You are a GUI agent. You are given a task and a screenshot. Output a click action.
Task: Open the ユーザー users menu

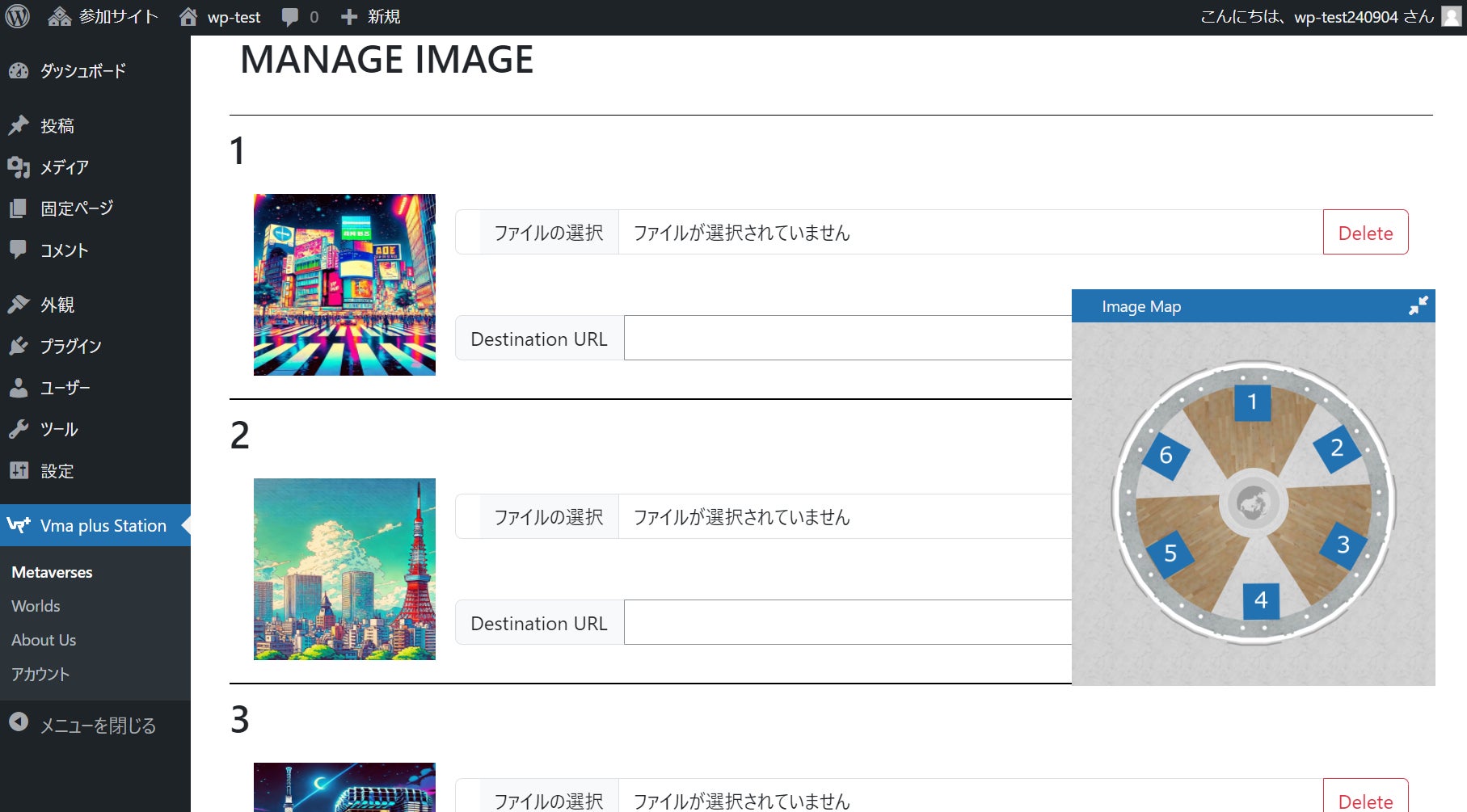click(95, 388)
